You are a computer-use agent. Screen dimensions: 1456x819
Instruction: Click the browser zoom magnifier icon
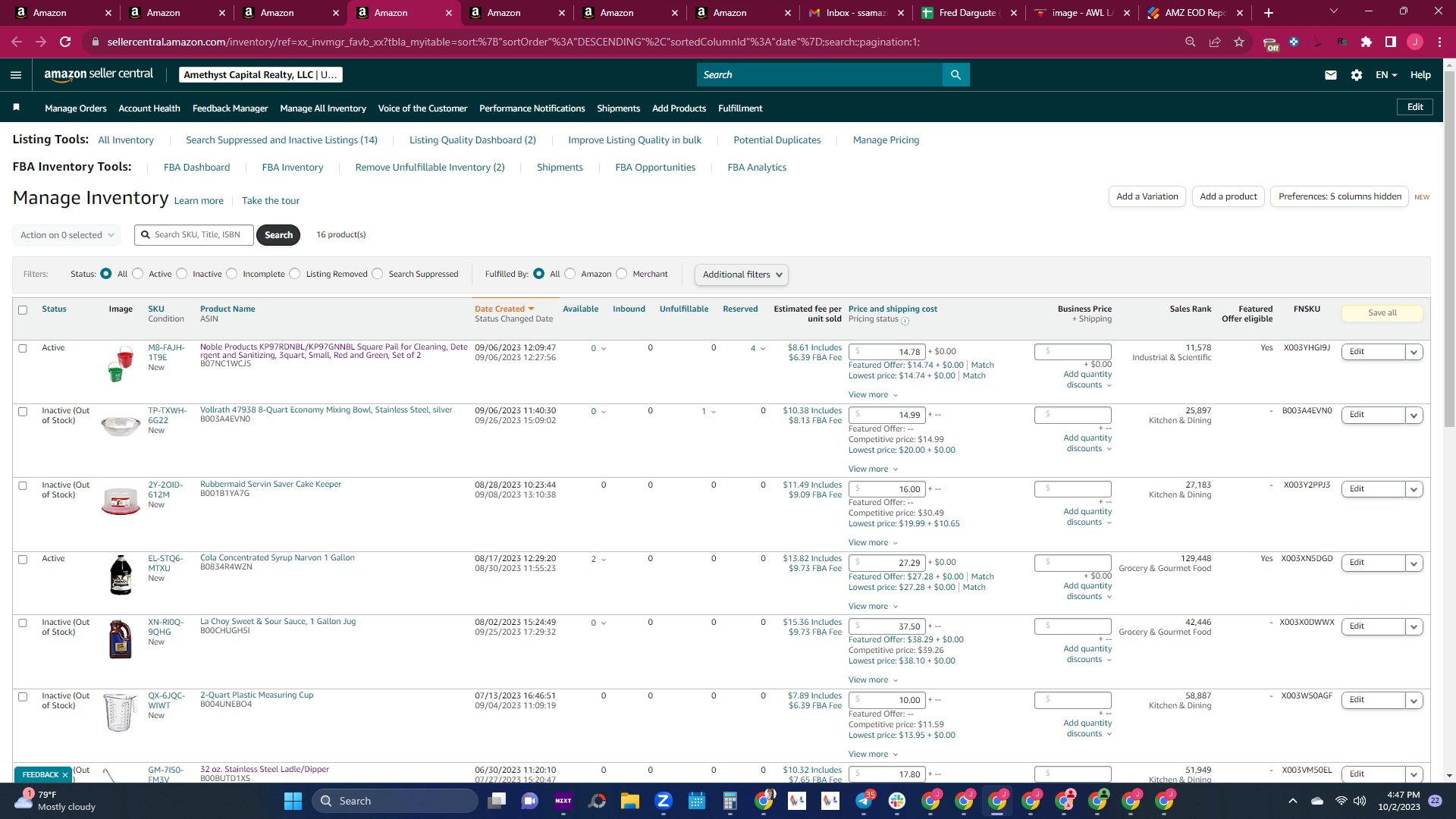(x=1191, y=42)
